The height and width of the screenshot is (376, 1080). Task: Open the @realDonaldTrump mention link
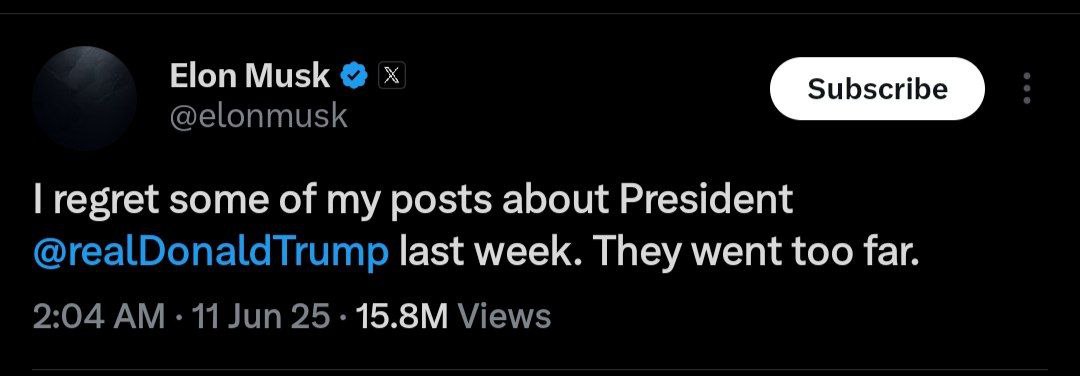[210, 253]
